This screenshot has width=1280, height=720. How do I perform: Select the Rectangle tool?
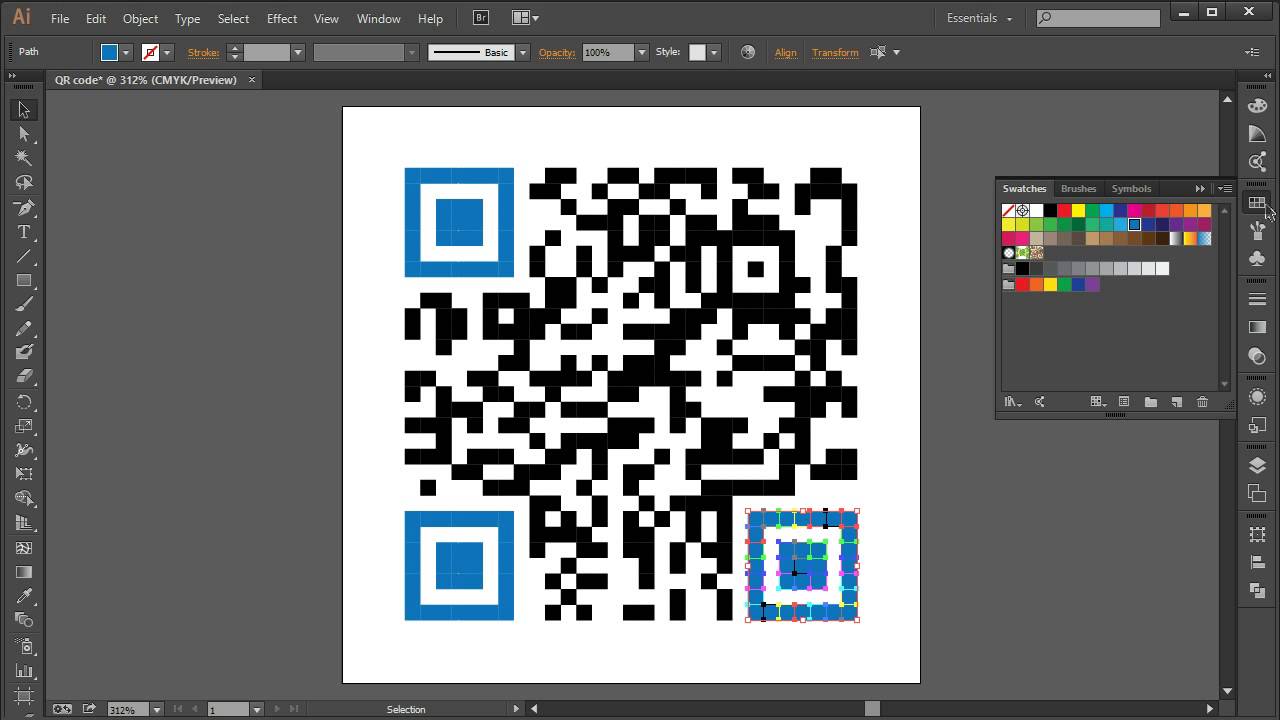click(x=24, y=280)
